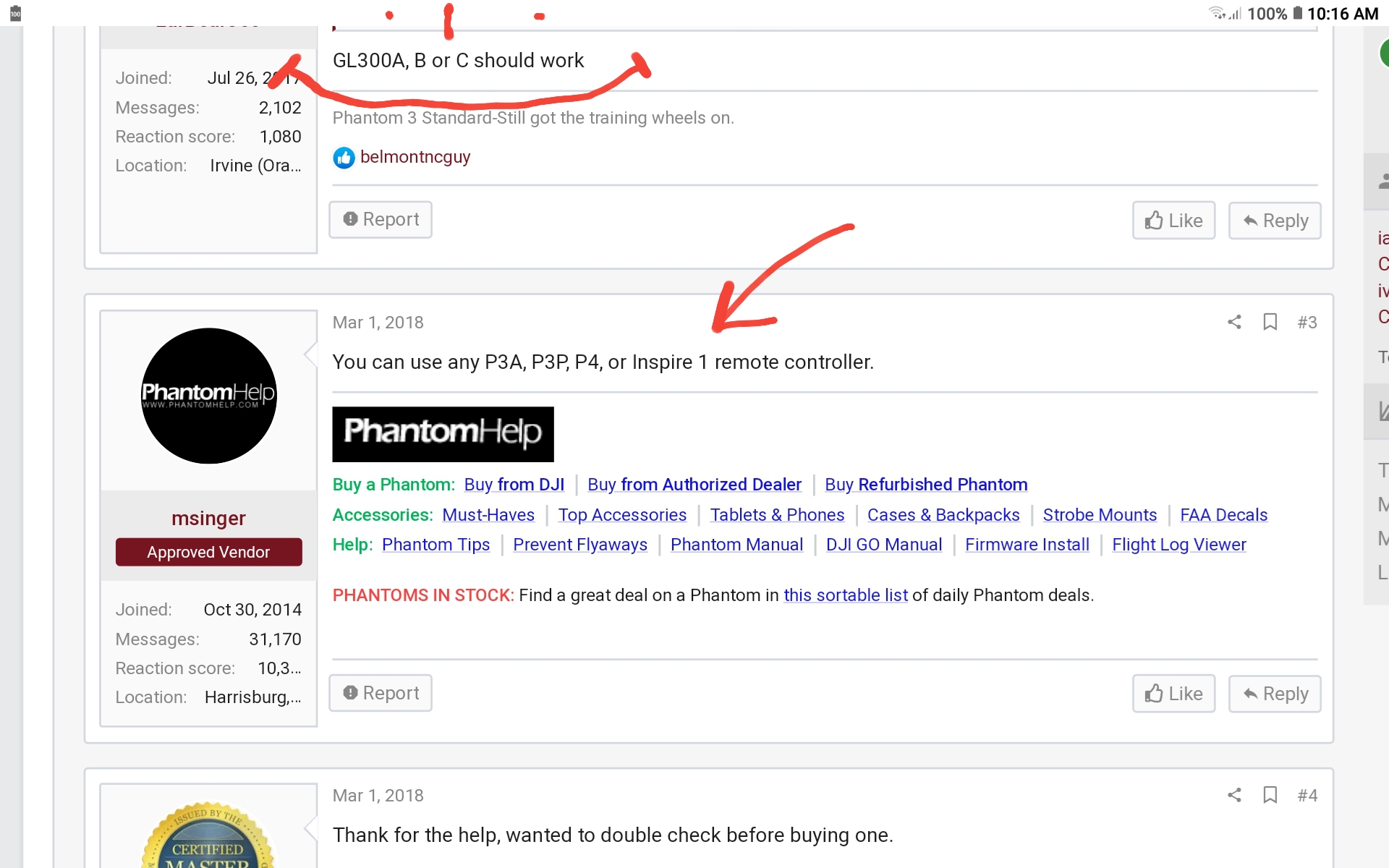This screenshot has height=868, width=1389.
Task: Click the Reaction score value 1,080
Action: point(280,137)
